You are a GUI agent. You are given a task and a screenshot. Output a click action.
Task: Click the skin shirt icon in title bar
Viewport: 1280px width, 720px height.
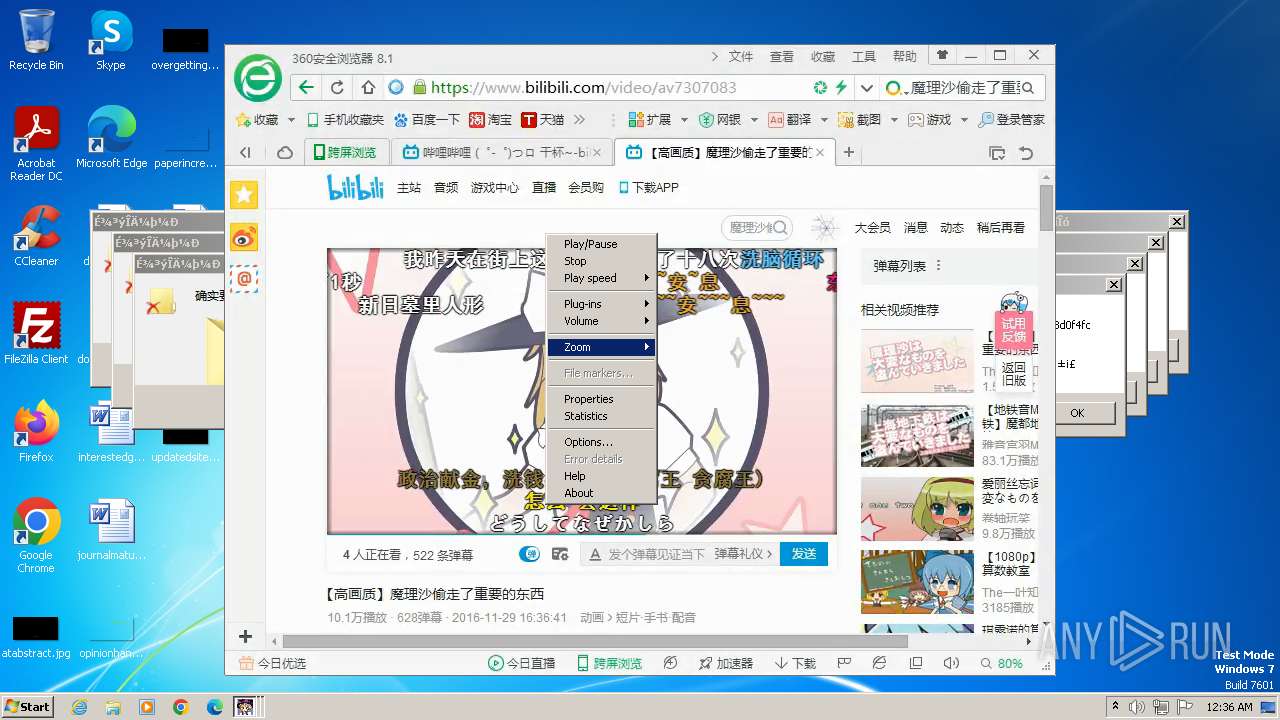click(941, 55)
